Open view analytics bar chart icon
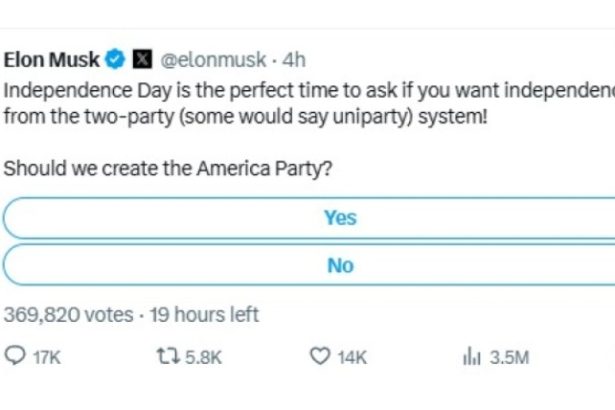The width and height of the screenshot is (615, 410). pos(471,356)
